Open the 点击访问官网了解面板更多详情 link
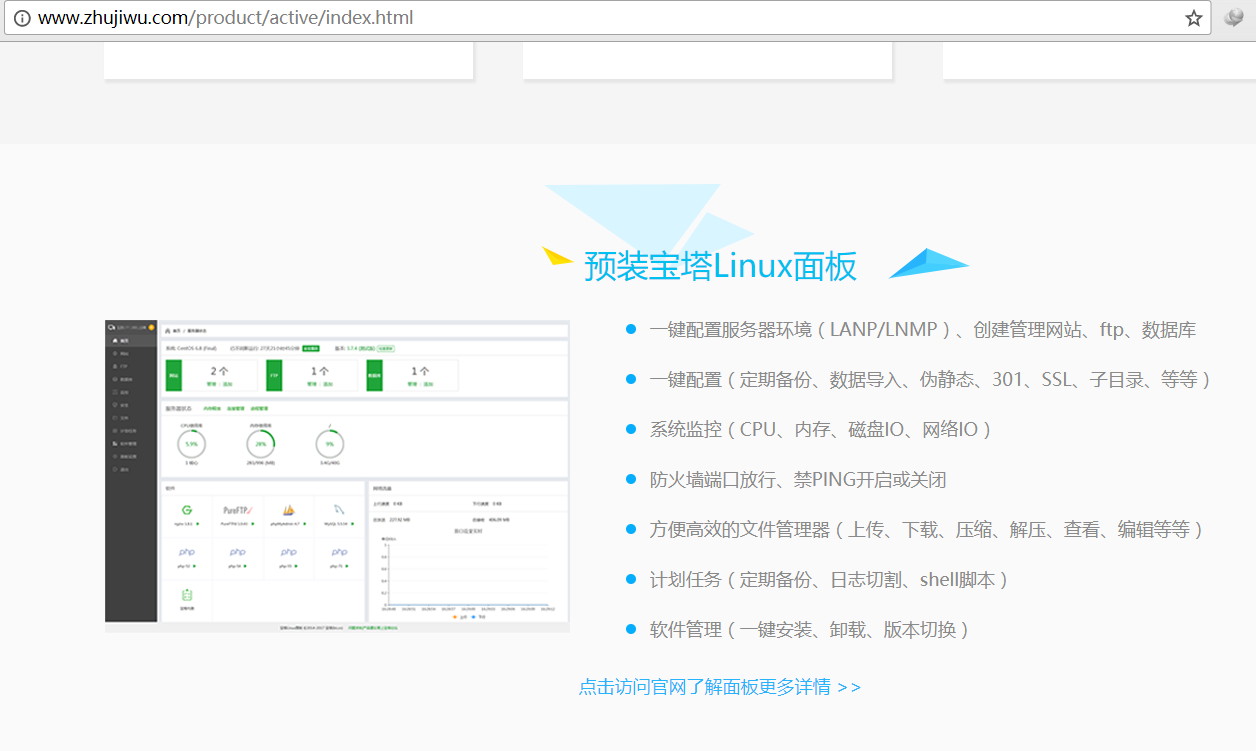This screenshot has width=1256, height=751. click(719, 687)
